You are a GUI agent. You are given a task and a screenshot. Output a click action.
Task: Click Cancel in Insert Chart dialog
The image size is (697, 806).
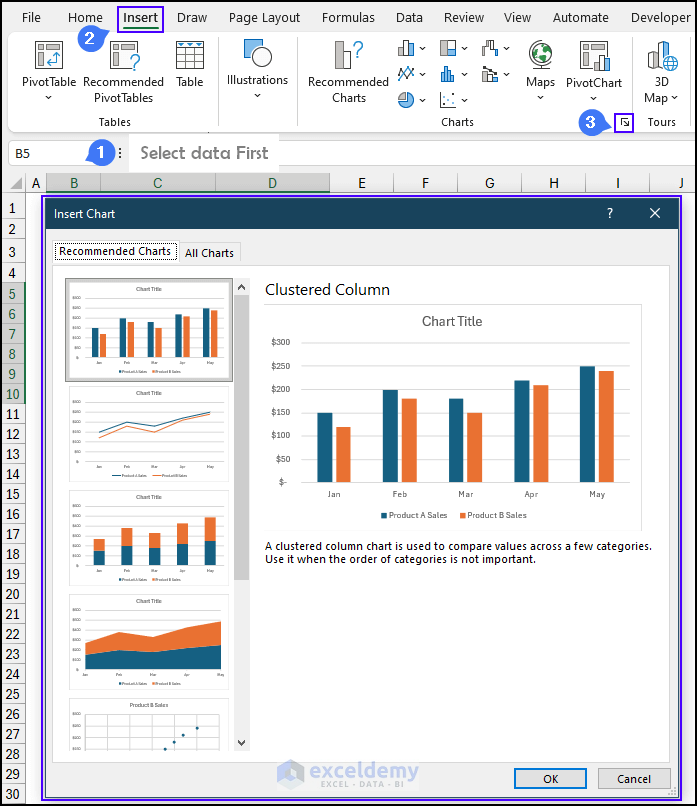[634, 779]
